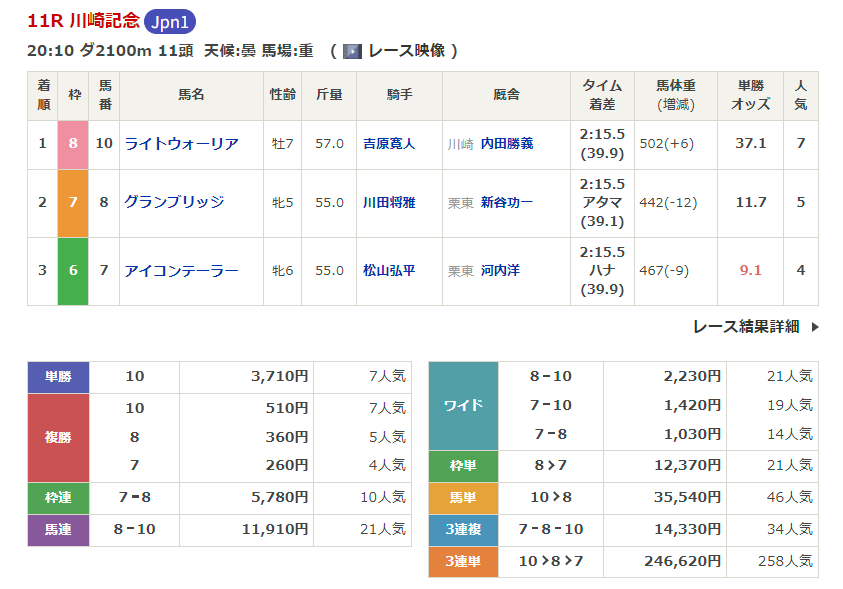The width and height of the screenshot is (843, 589).
Task: Open trainer 内田勝義's profile
Action: click(x=507, y=144)
